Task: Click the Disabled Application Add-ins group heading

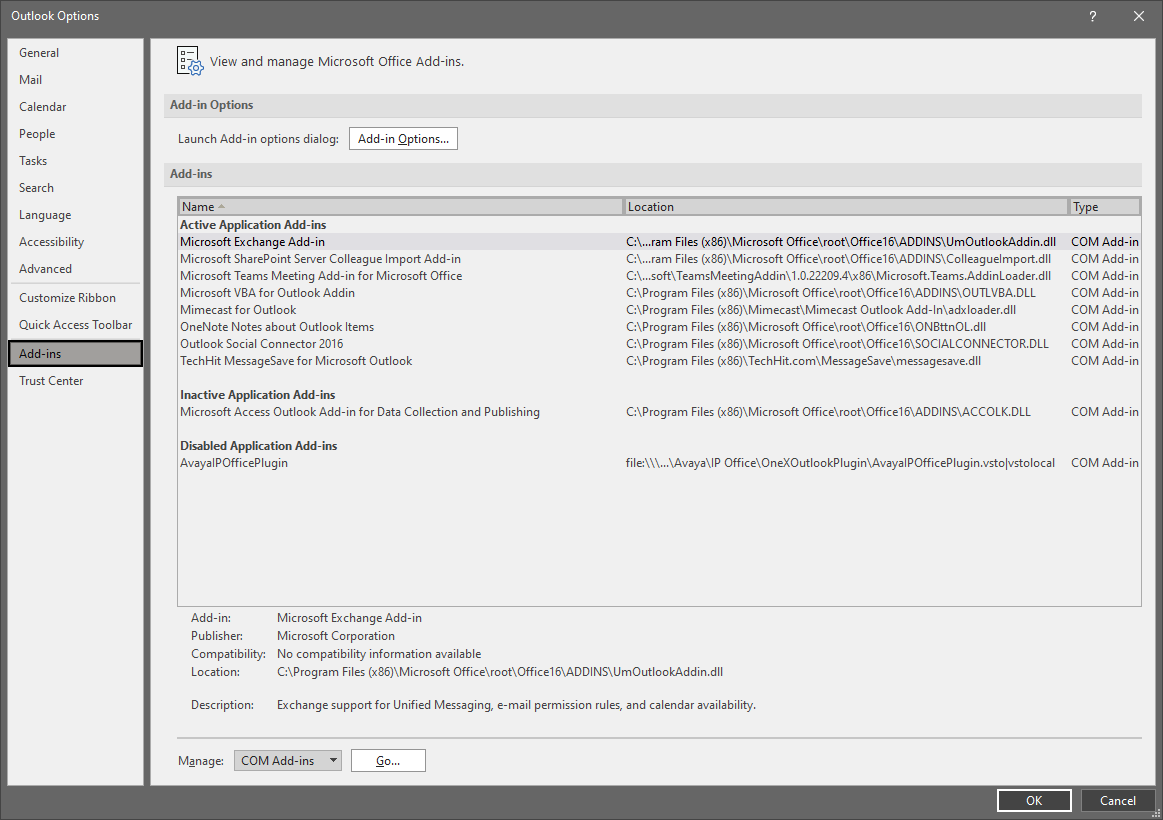Action: (x=258, y=446)
